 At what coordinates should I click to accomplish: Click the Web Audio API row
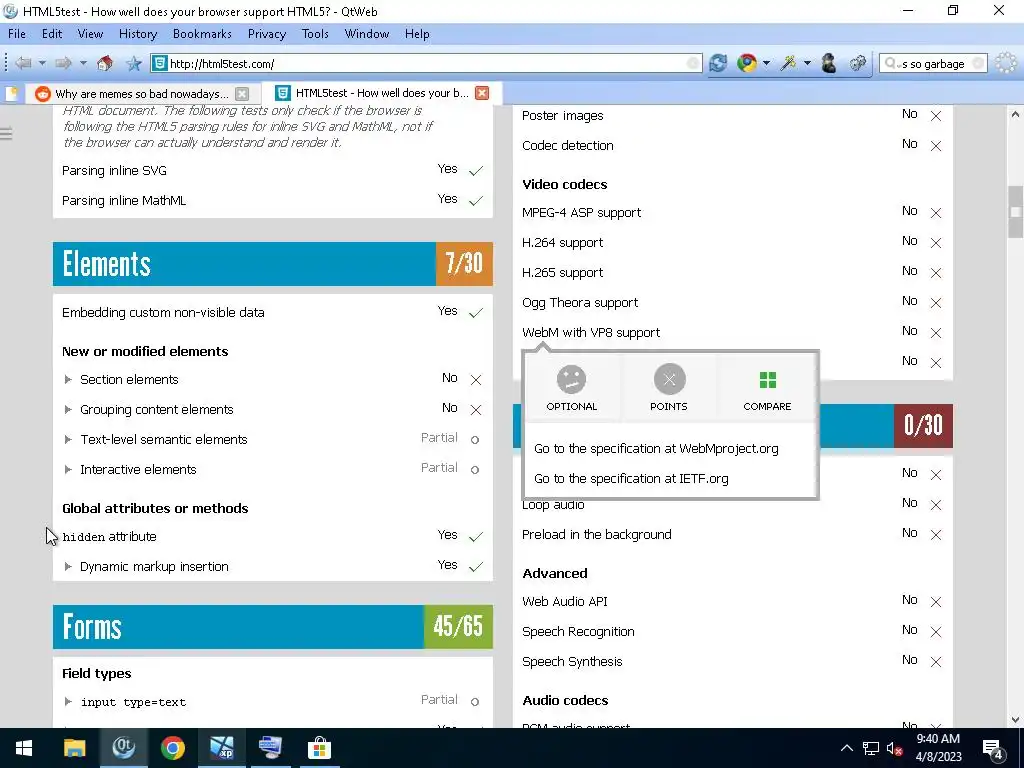pos(732,601)
